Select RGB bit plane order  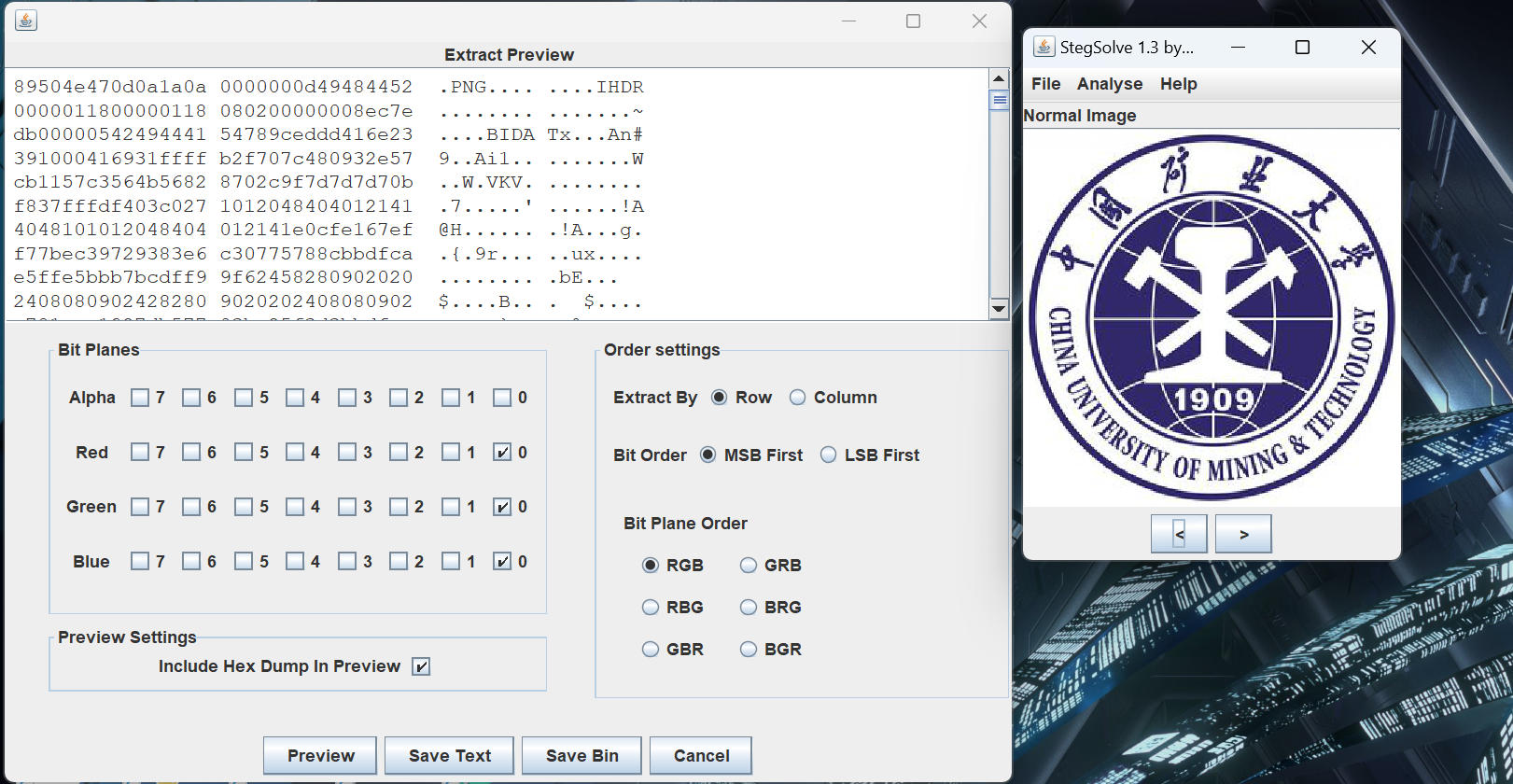(651, 566)
